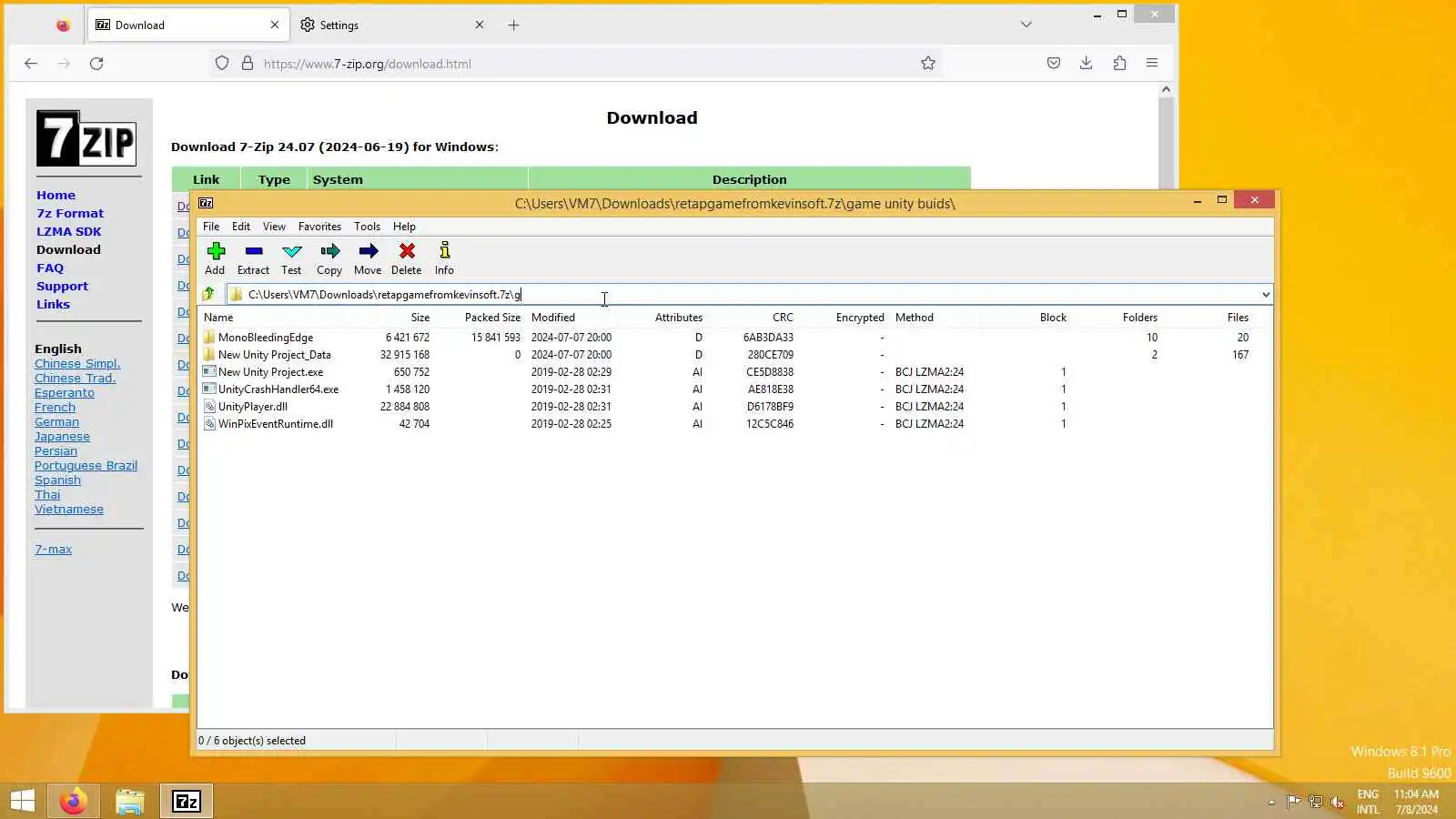This screenshot has height=819, width=1456.
Task: Click the Add button in 7-Zip toolbar
Action: (x=215, y=258)
